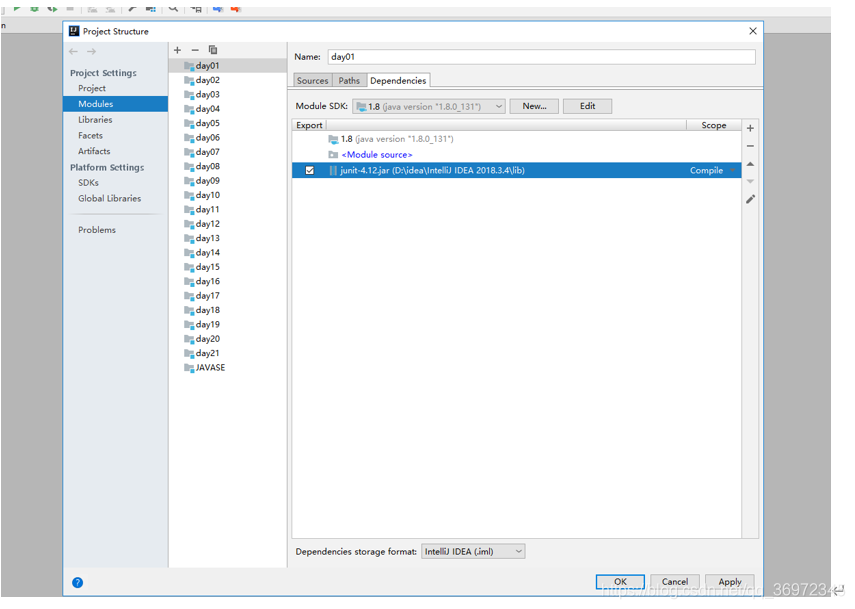855x609 pixels.
Task: Open the Module SDK dropdown
Action: [x=429, y=106]
